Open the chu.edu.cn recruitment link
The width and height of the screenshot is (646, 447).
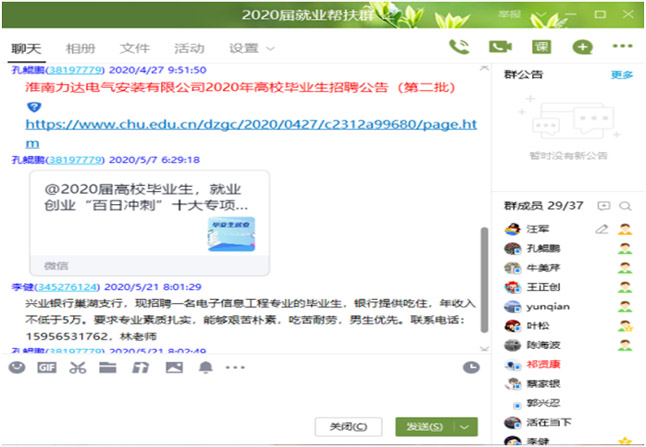[x=250, y=126]
